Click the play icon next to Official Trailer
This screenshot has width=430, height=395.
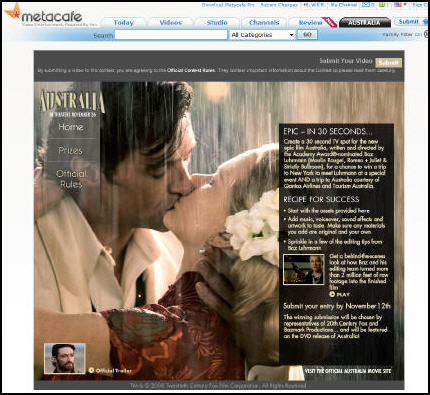(x=91, y=370)
